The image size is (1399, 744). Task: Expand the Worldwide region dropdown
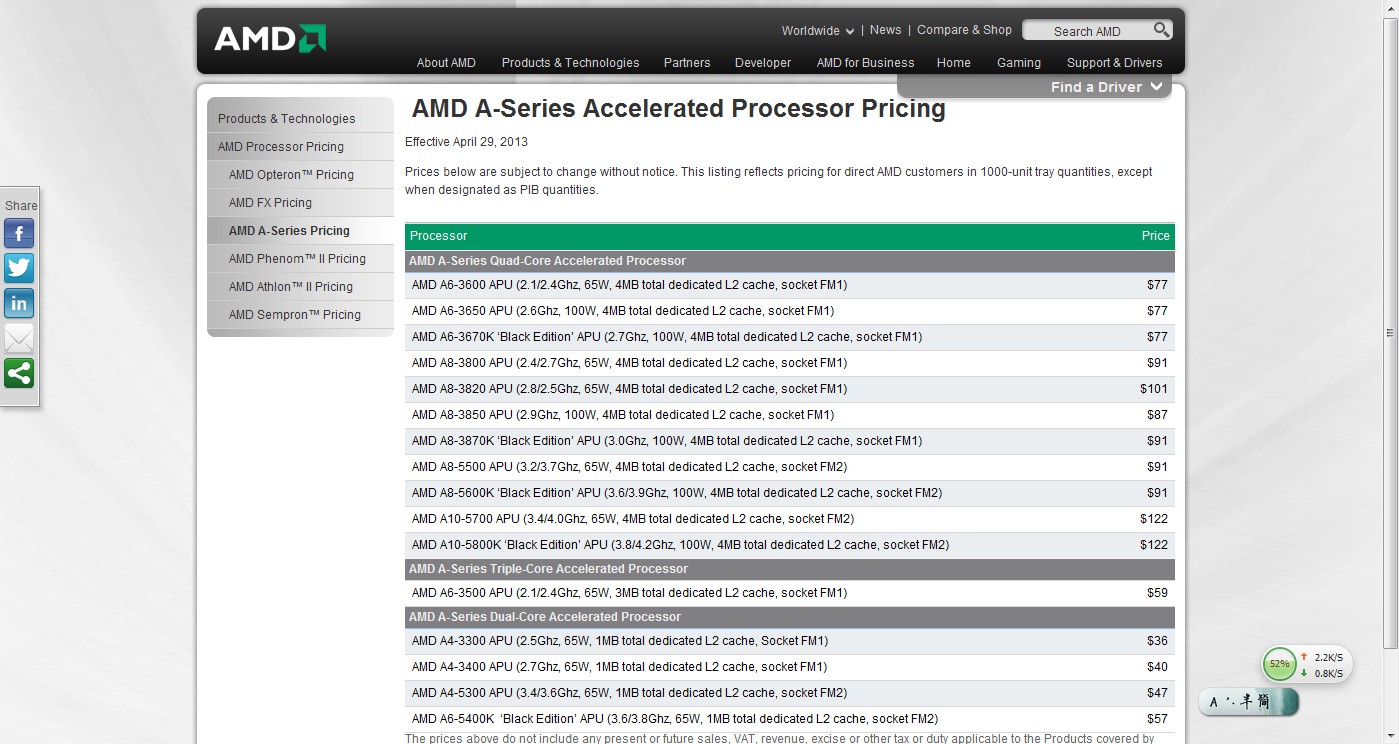[818, 31]
